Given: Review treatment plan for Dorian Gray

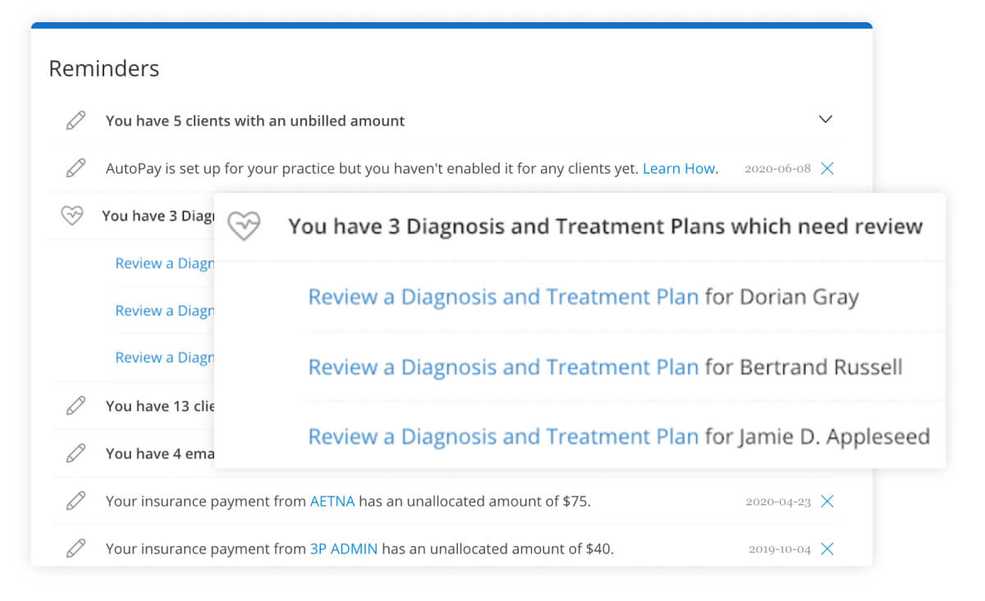Looking at the screenshot, I should [503, 296].
